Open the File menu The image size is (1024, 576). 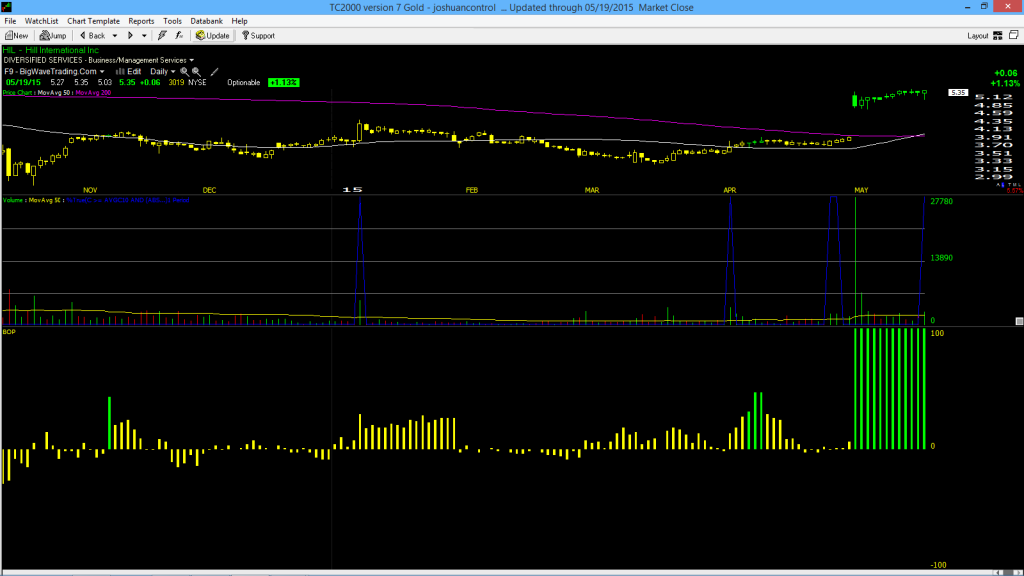[x=10, y=21]
